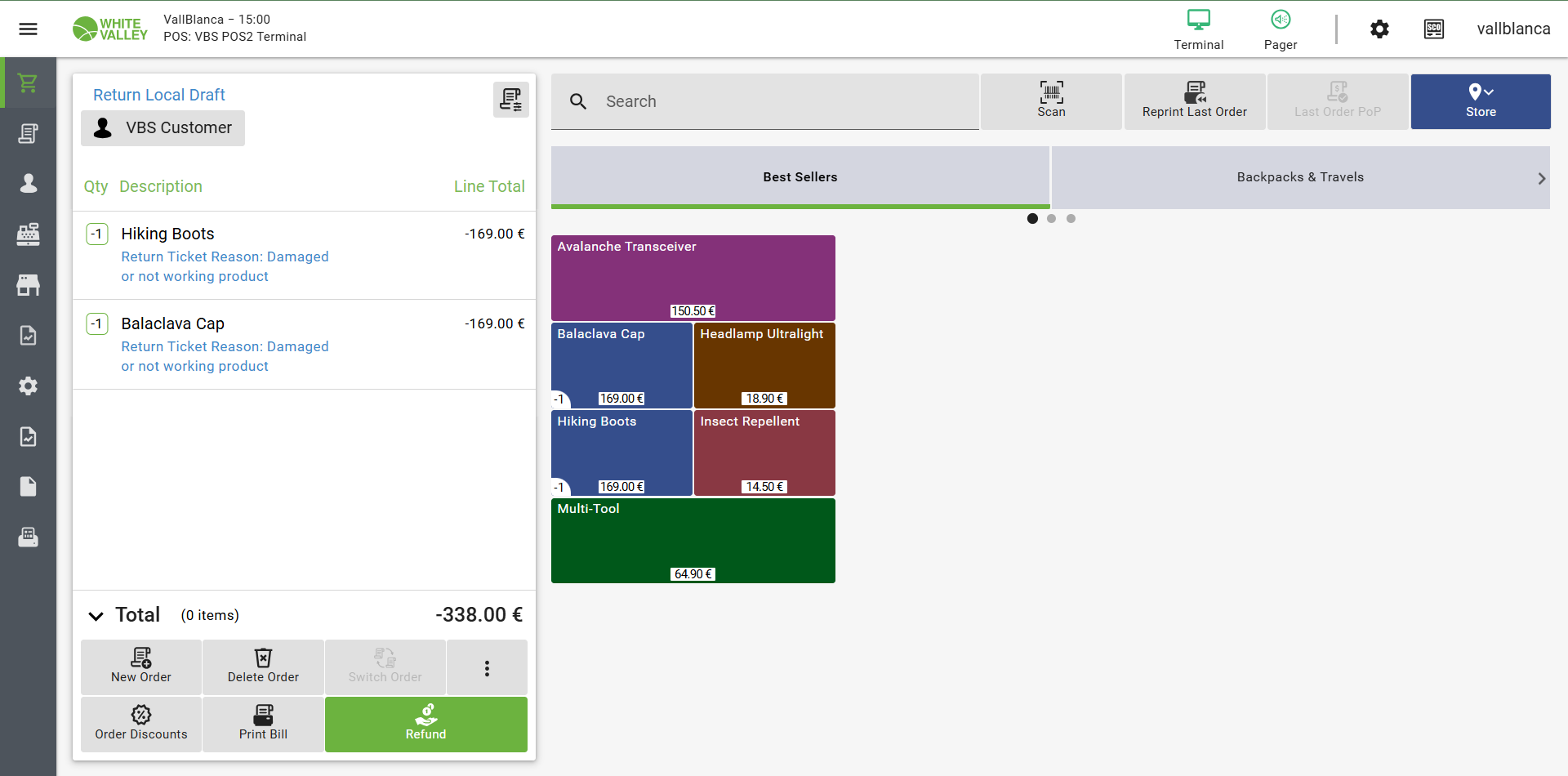The height and width of the screenshot is (776, 1568).
Task: Open the customers sidebar icon
Action: tap(28, 184)
